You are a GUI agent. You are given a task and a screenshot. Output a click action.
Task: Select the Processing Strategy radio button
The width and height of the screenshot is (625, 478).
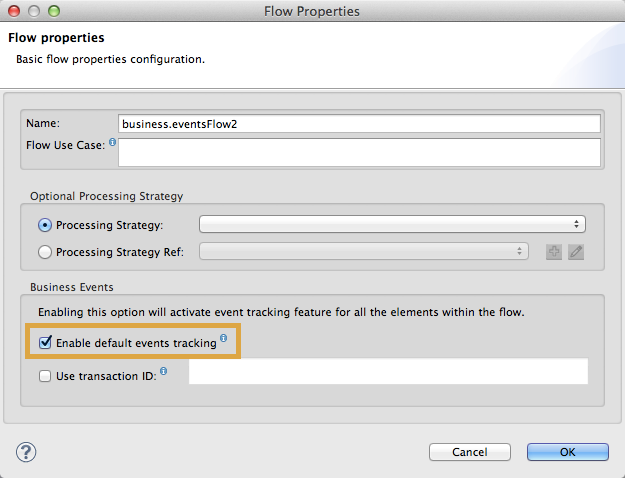click(x=44, y=225)
